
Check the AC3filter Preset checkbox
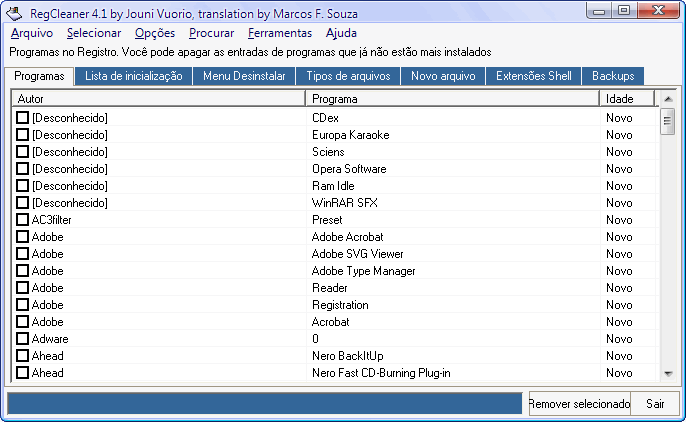click(22, 220)
